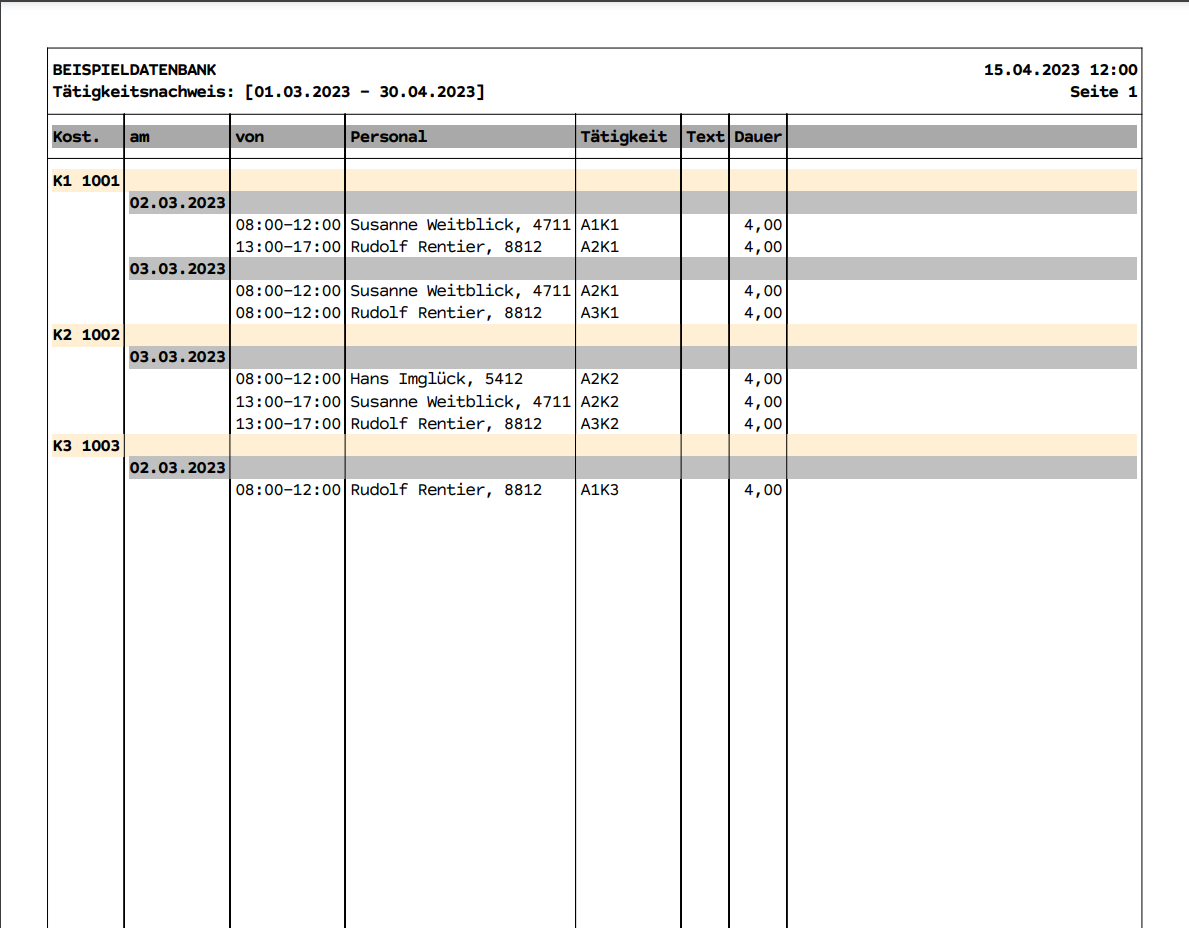
Task: Select the Personal column header
Action: click(x=389, y=137)
